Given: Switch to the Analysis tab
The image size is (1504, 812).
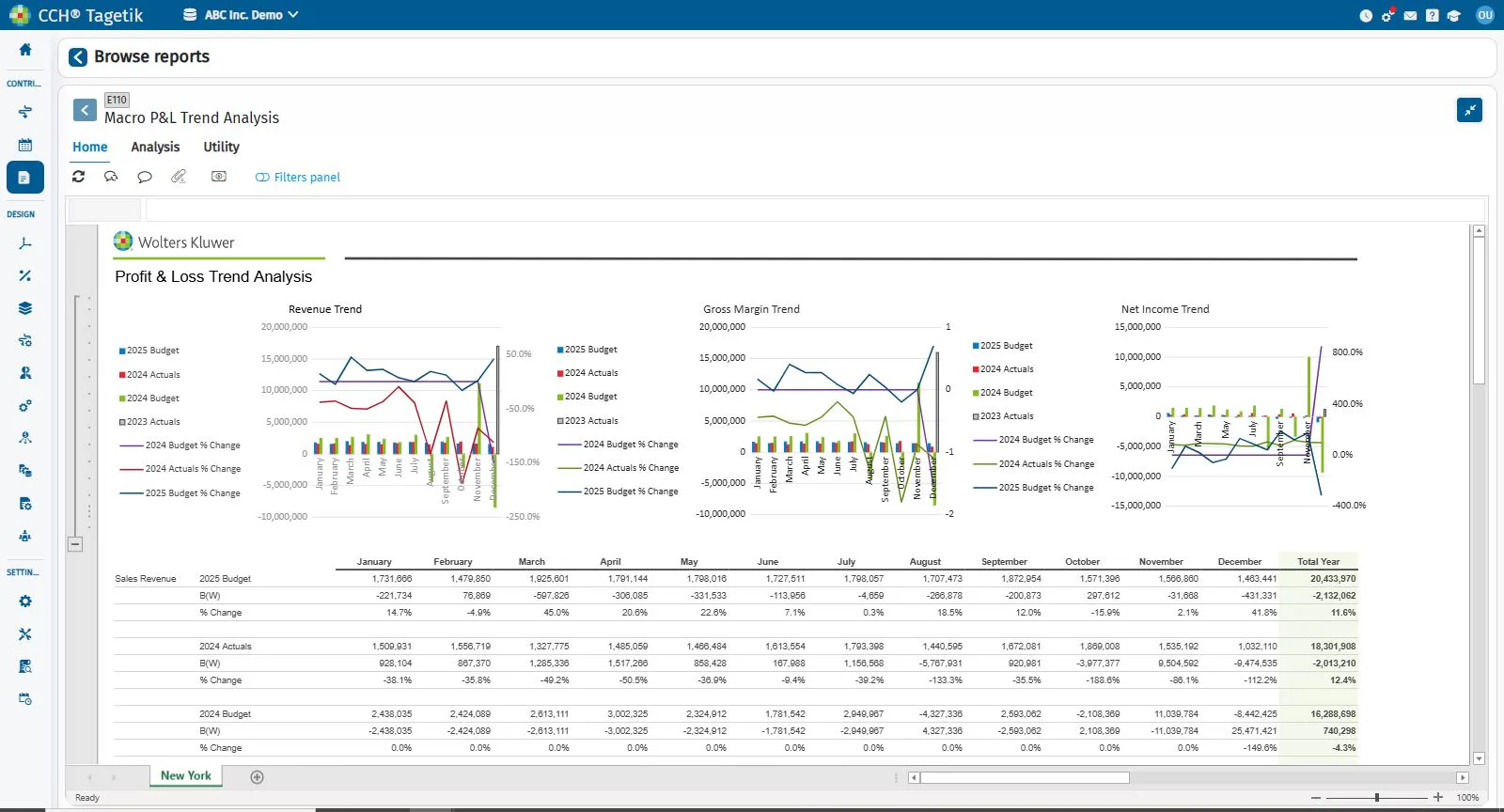Looking at the screenshot, I should point(155,147).
